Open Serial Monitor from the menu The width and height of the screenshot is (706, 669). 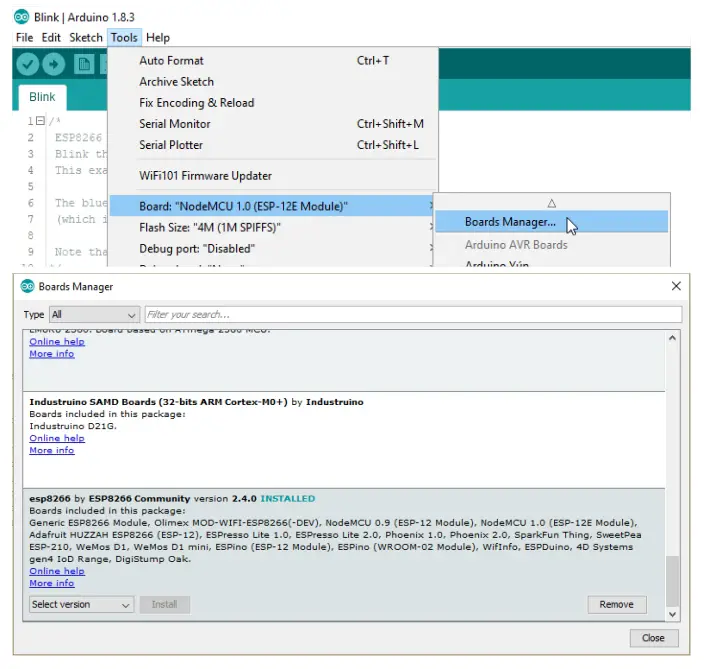point(273,124)
